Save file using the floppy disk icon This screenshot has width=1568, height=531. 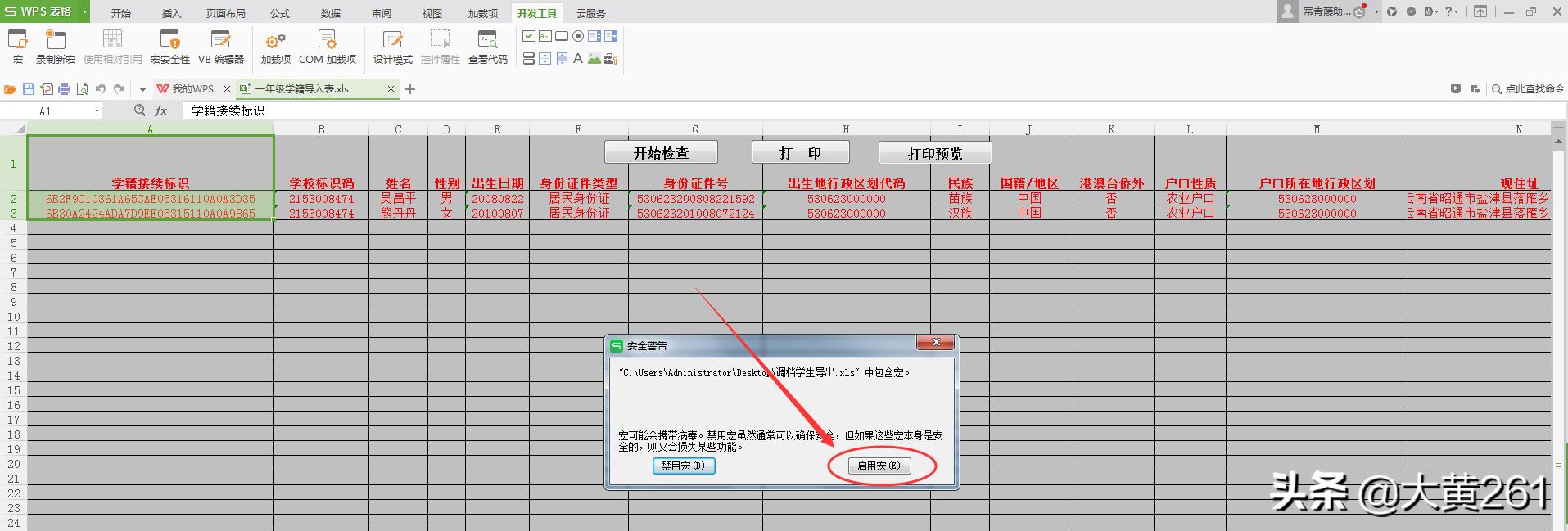pos(29,89)
